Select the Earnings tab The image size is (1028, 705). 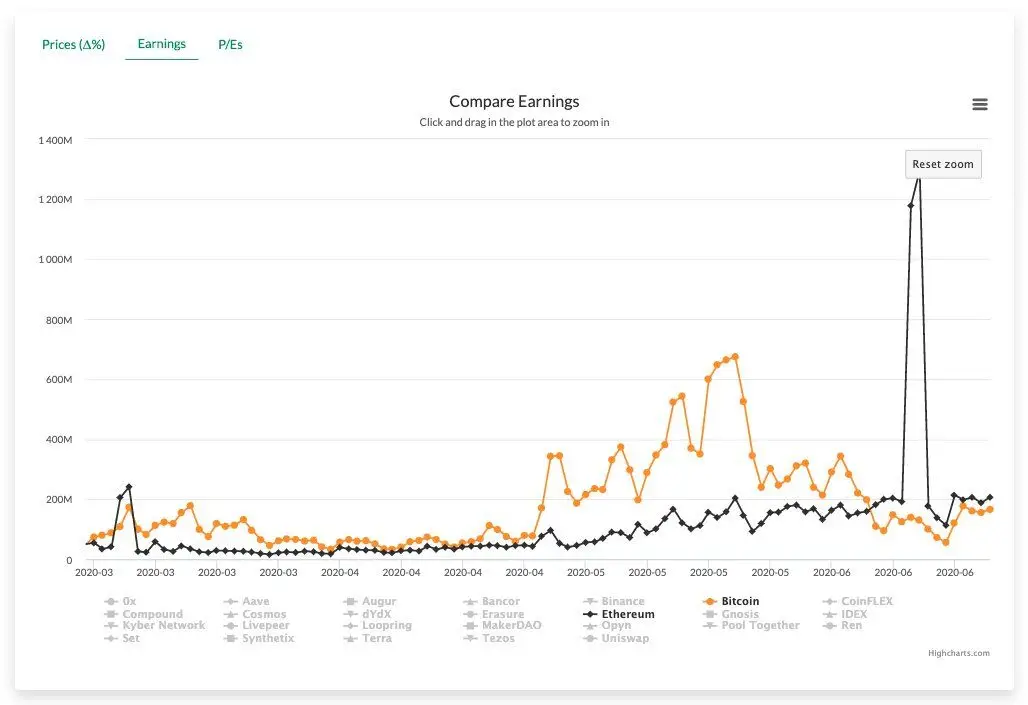point(161,44)
